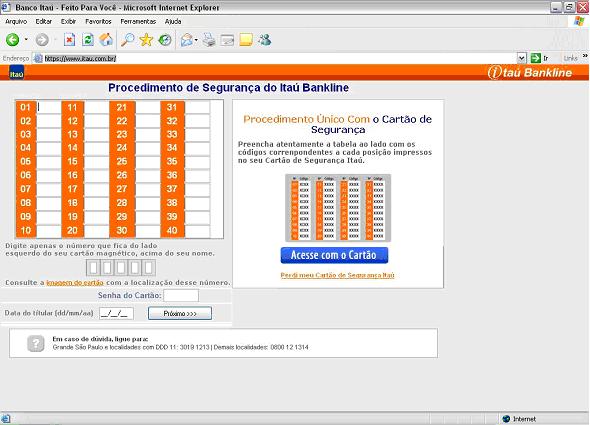The image size is (590, 425).
Task: Open the Favoritos menu
Action: [98, 21]
